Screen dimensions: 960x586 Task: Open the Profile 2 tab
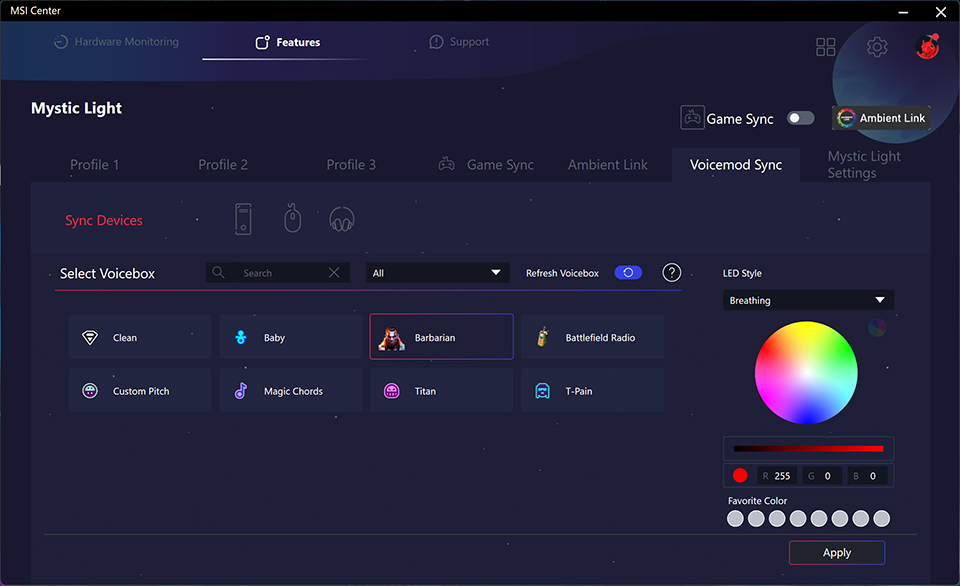(223, 165)
